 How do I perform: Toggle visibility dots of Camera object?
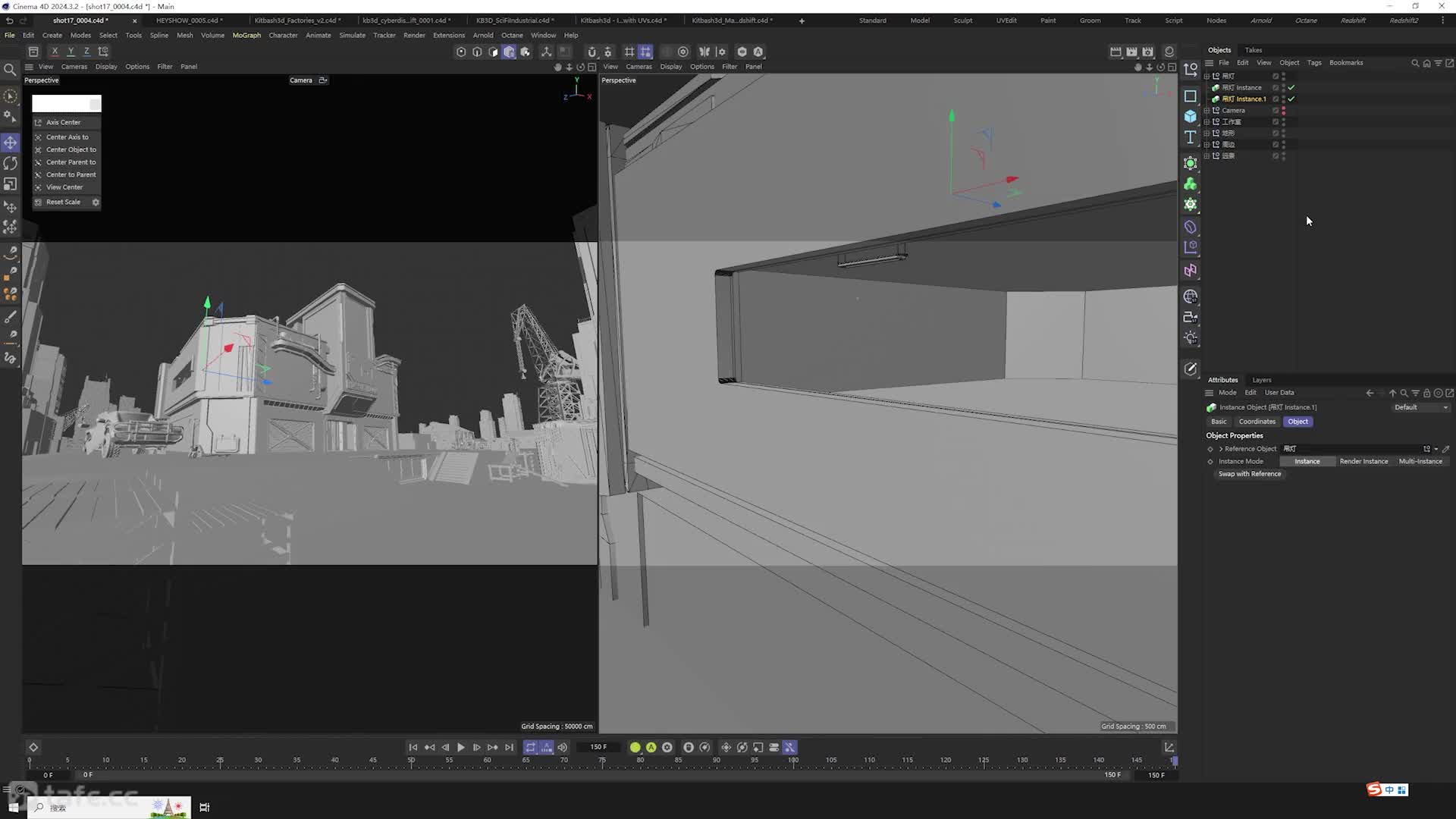[x=1283, y=111]
